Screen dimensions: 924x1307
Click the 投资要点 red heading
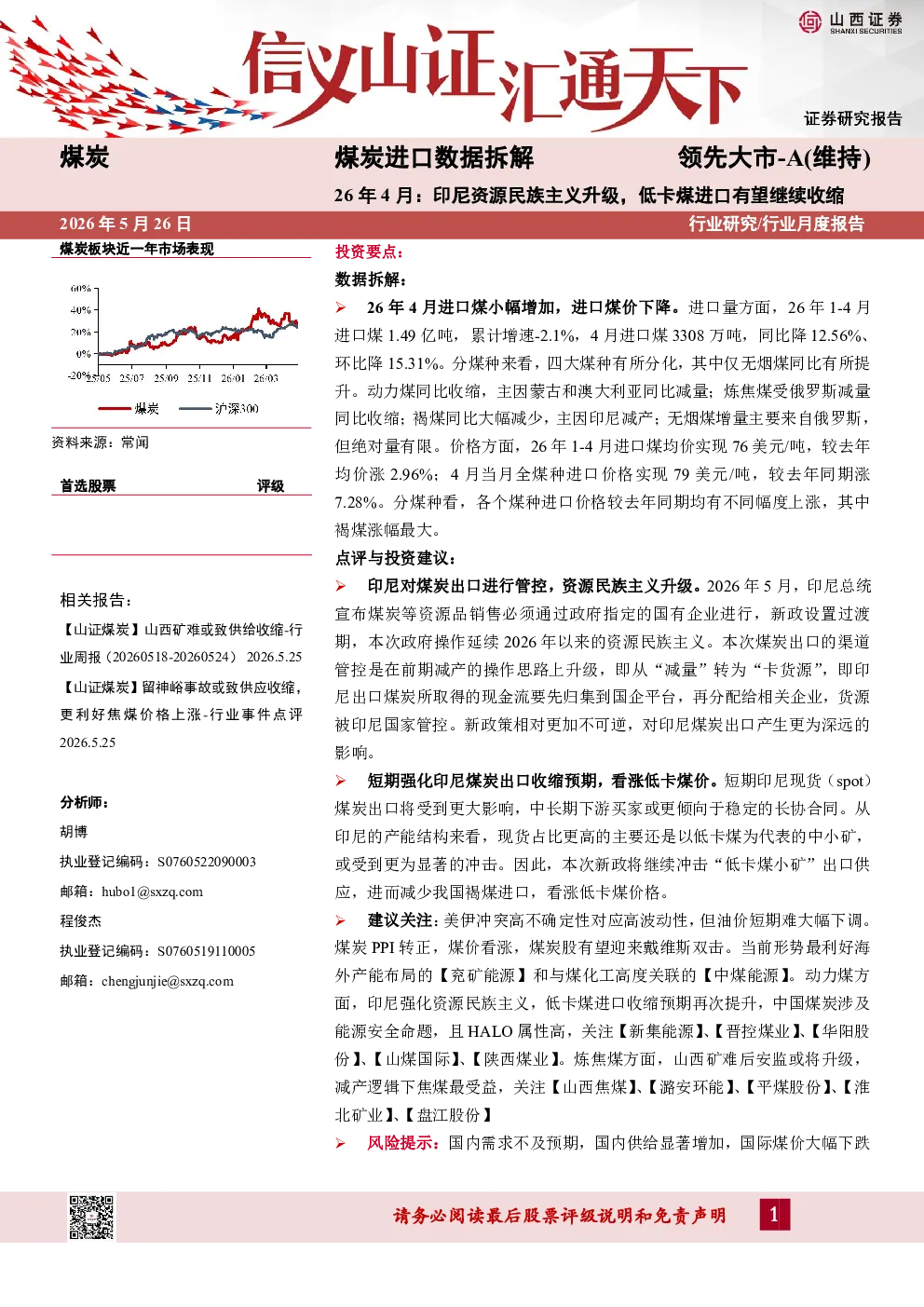369,252
